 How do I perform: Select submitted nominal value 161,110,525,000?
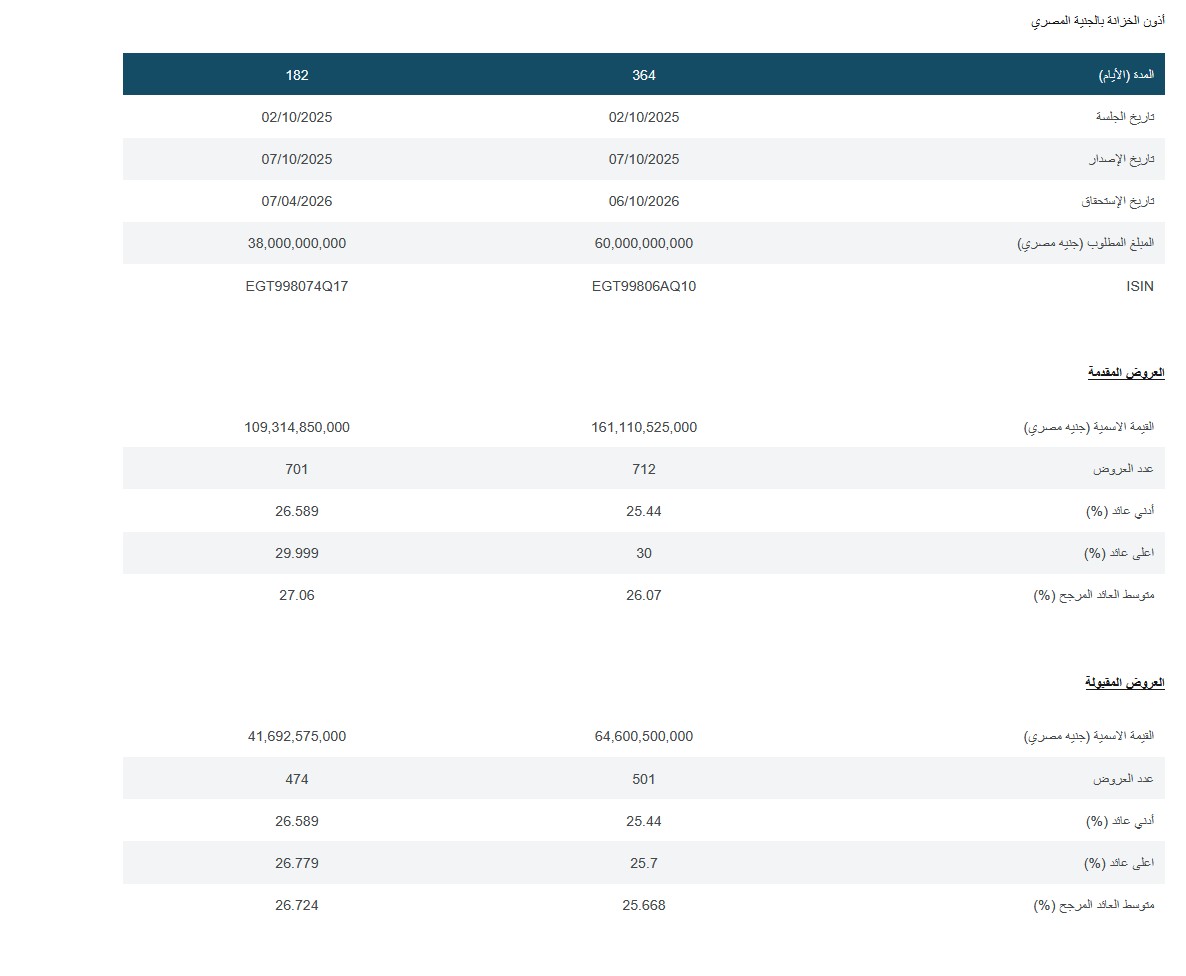coord(644,427)
